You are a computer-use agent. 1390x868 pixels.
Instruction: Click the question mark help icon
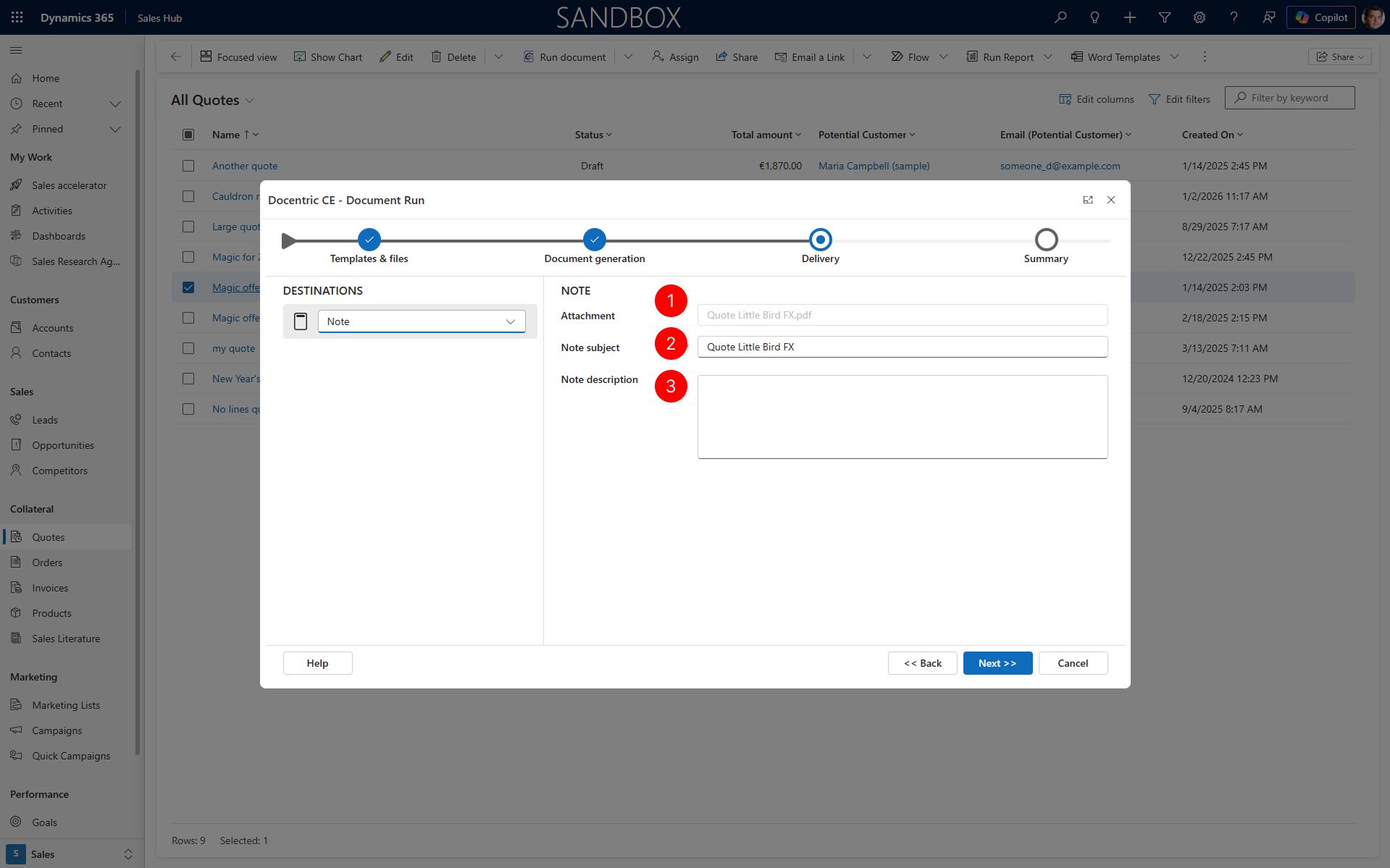tap(1234, 17)
